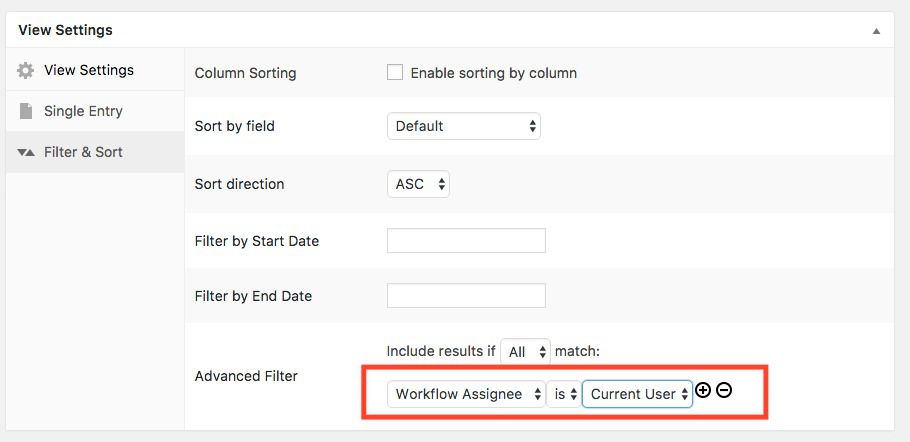
Task: Click the View Settings panel header title
Action: (x=65, y=30)
